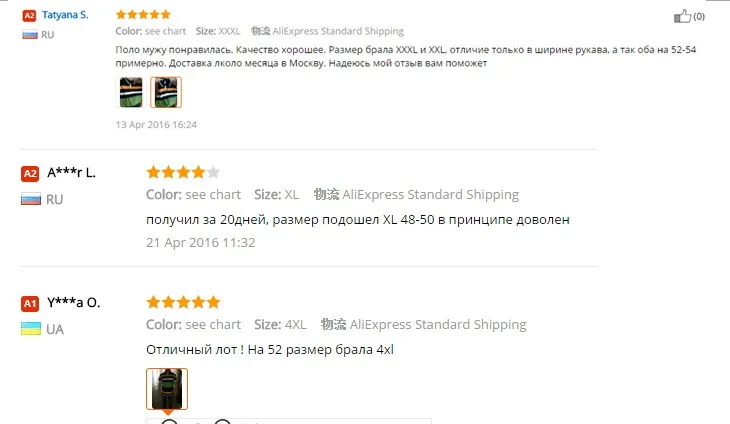Click five-star rating of Tatyana's review
Image resolution: width=730 pixels, height=424 pixels.
point(143,14)
